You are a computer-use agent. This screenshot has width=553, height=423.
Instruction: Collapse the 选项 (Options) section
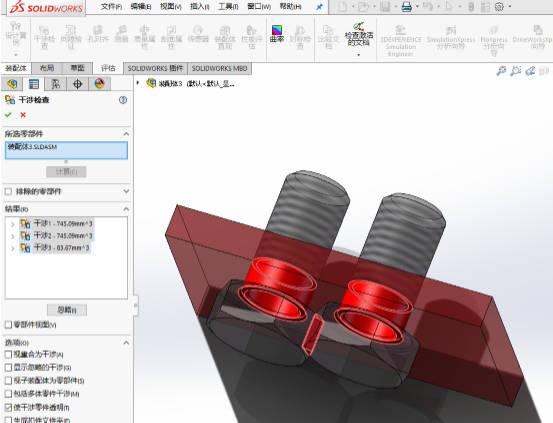(x=126, y=343)
